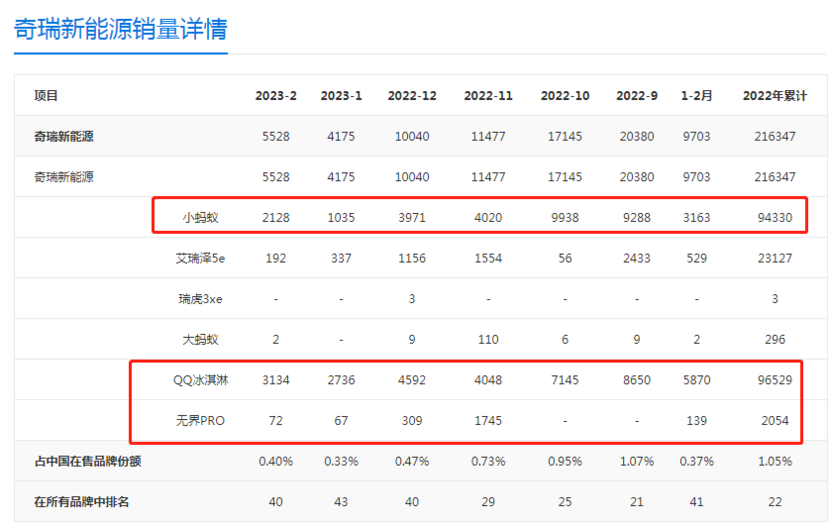The height and width of the screenshot is (525, 830).
Task: Select the 2022-12 column header
Action: tap(412, 96)
